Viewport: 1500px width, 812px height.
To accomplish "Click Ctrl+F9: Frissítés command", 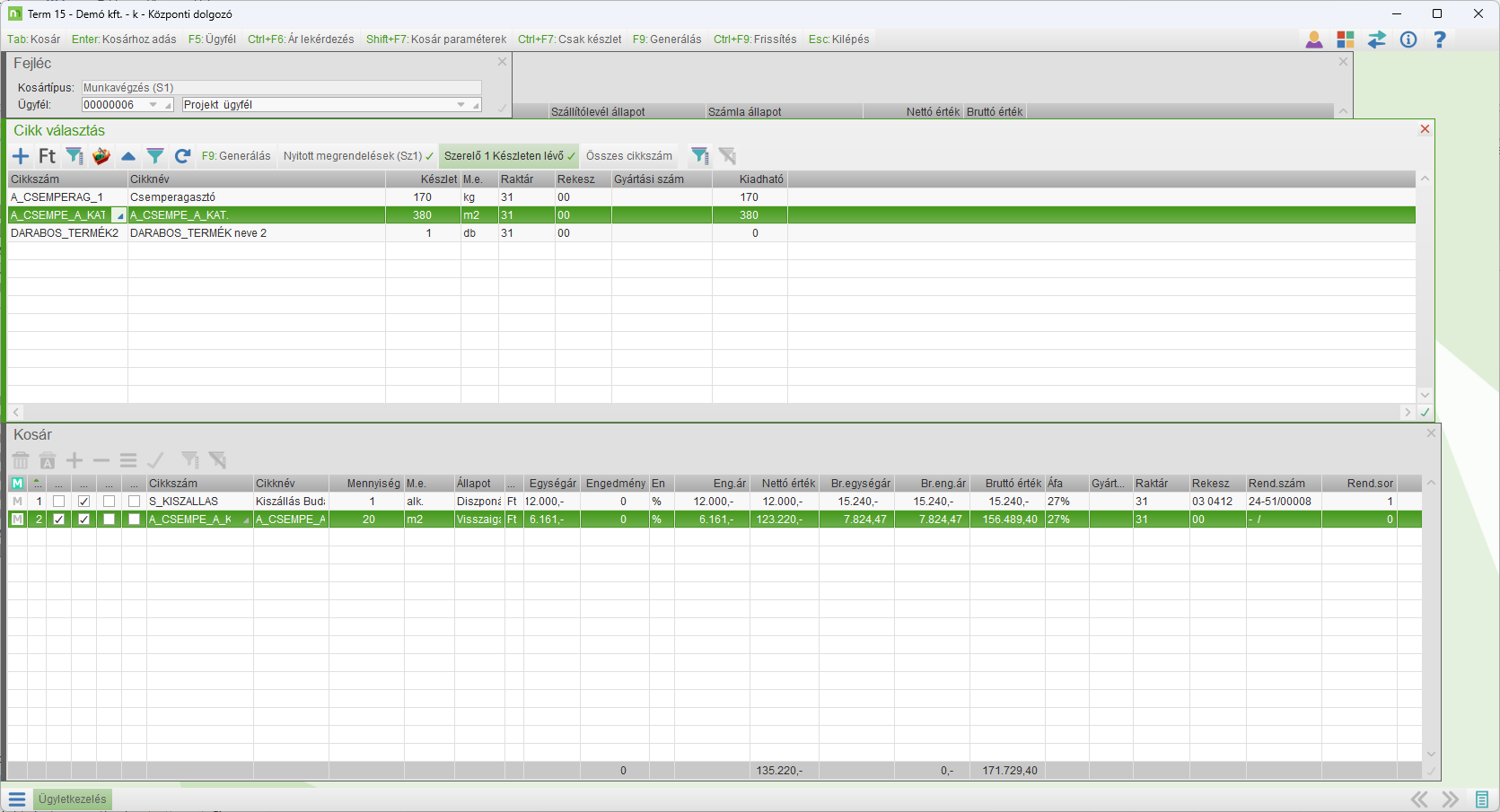I will tap(755, 39).
